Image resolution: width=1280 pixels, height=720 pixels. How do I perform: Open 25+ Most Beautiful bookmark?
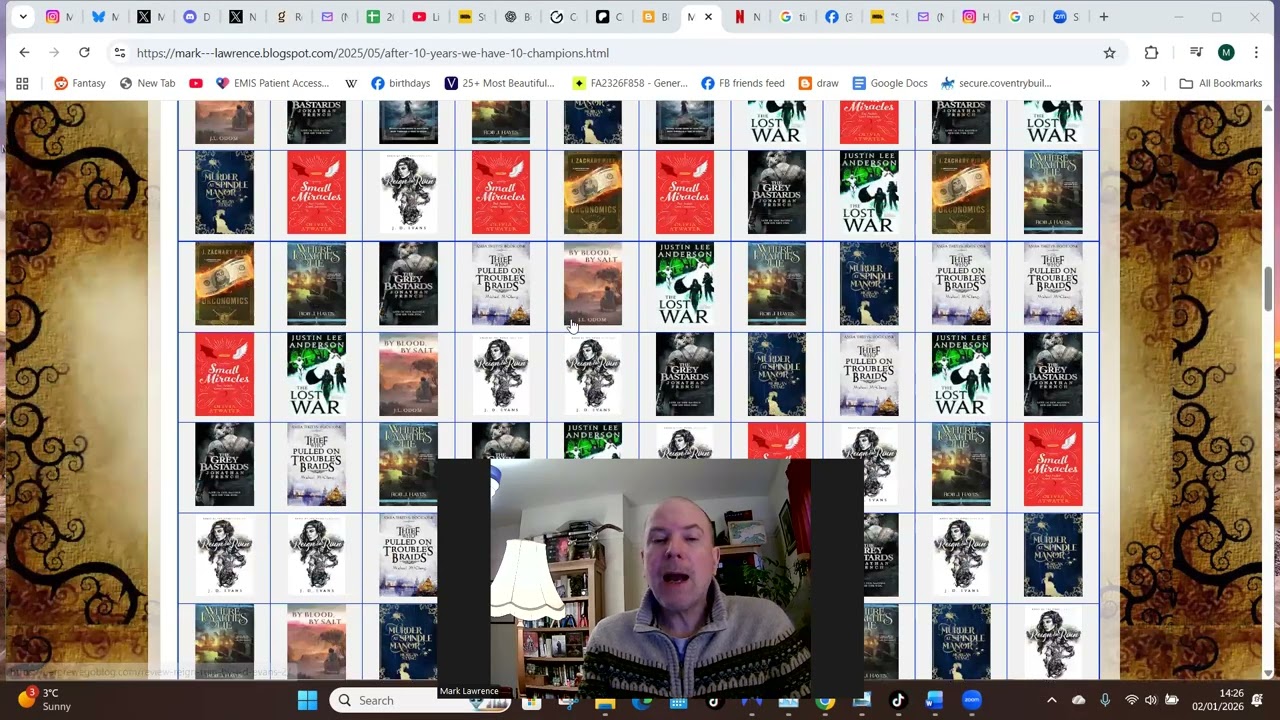[499, 83]
